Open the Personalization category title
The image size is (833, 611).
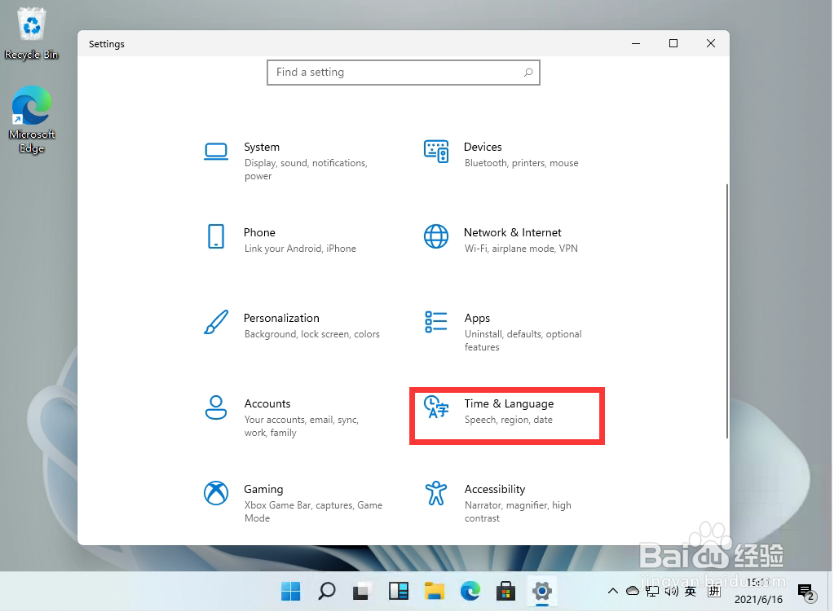(x=282, y=318)
